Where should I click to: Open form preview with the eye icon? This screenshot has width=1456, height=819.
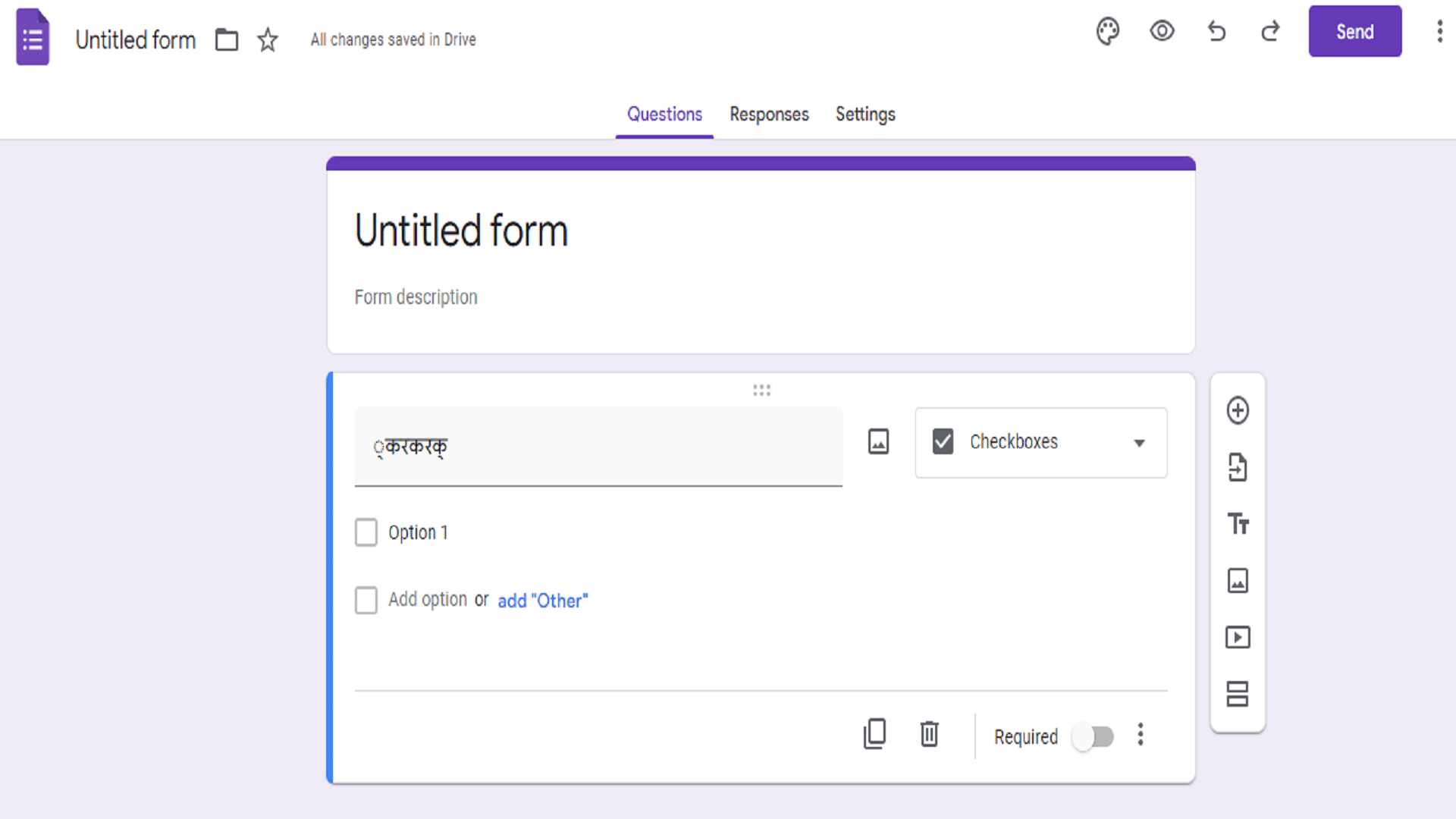click(x=1162, y=31)
